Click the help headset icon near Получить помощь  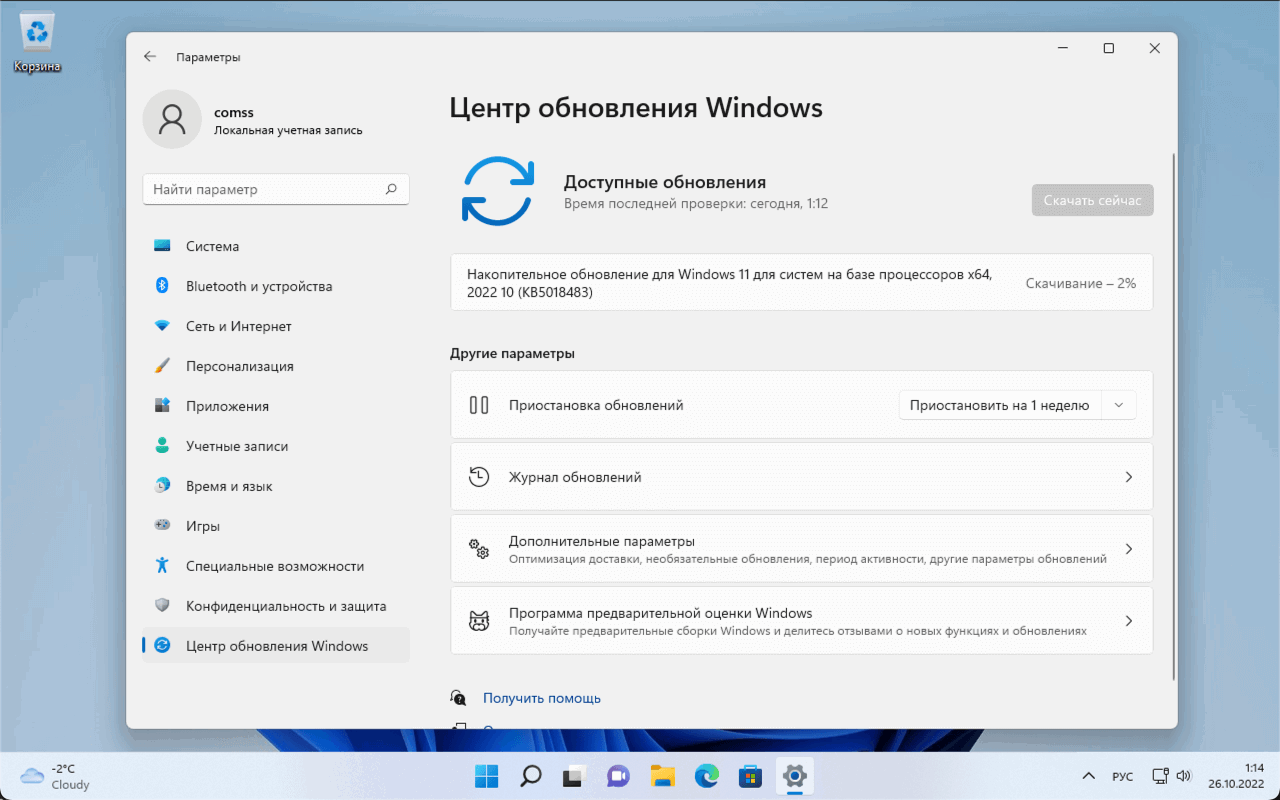tap(458, 698)
